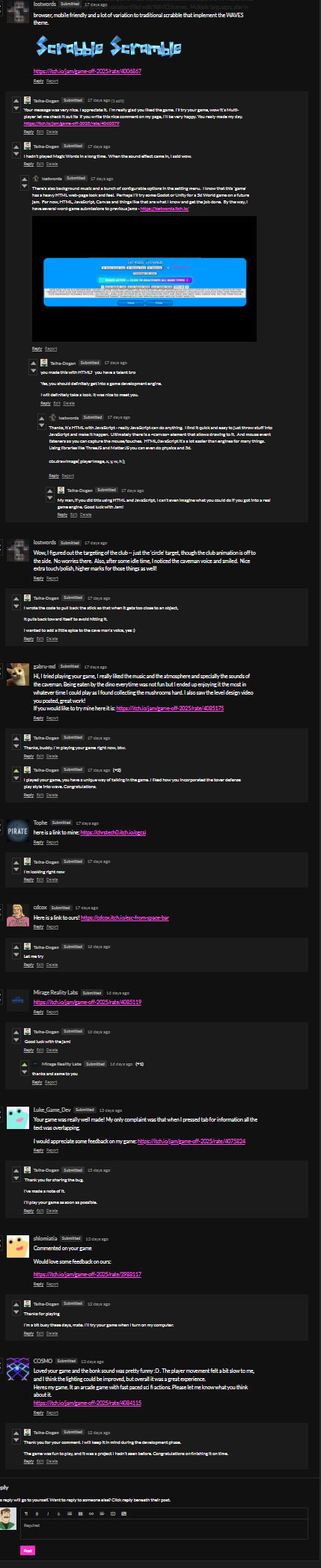The height and width of the screenshot is (1568, 321).
Task: Downvote gabru-md's comment about the caveman
Action: coord(1,674)
